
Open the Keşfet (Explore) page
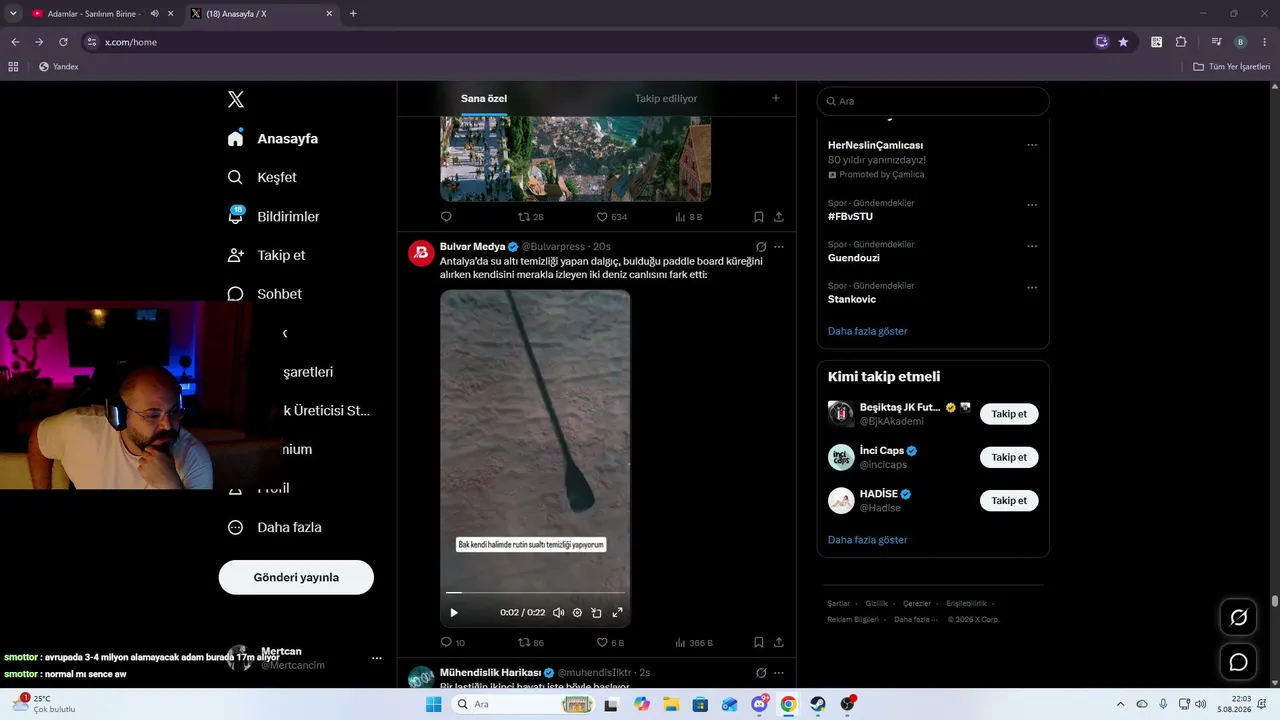263,177
